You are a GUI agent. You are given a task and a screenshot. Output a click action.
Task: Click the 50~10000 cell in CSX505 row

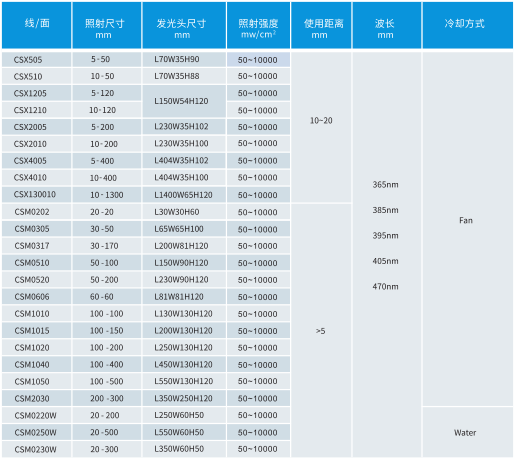coord(258,60)
